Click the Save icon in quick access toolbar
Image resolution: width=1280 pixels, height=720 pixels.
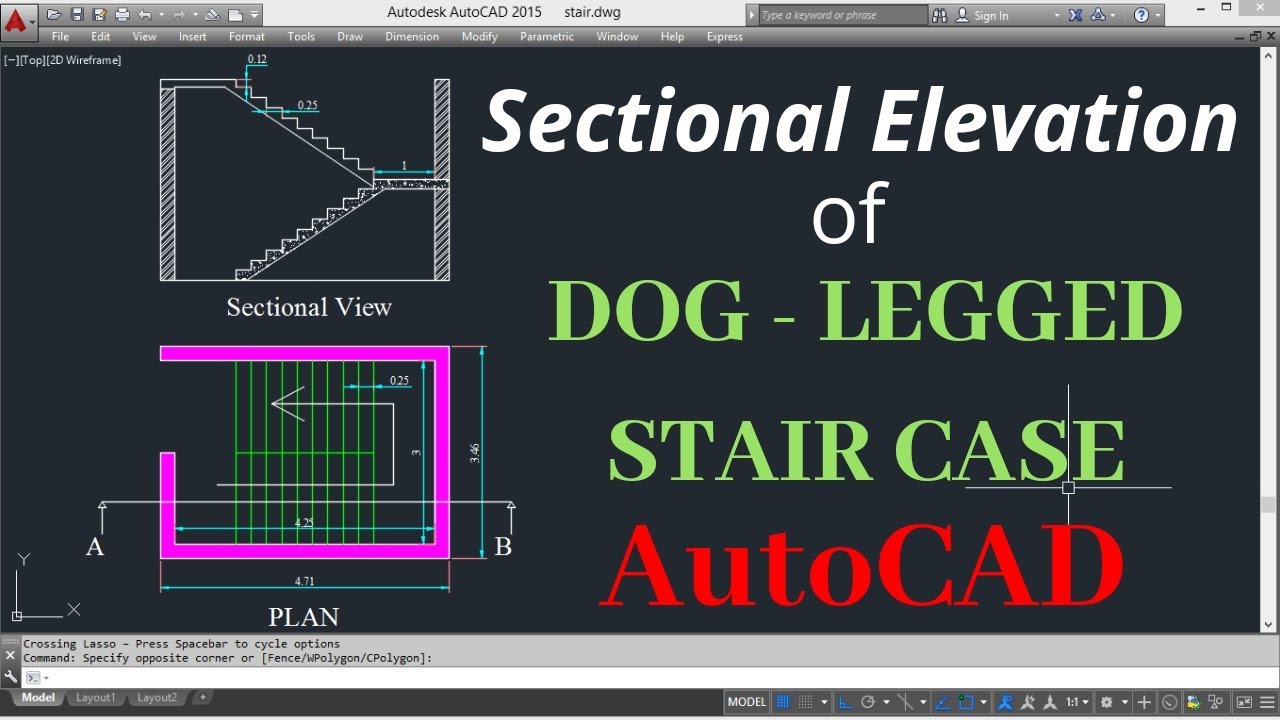(x=78, y=15)
